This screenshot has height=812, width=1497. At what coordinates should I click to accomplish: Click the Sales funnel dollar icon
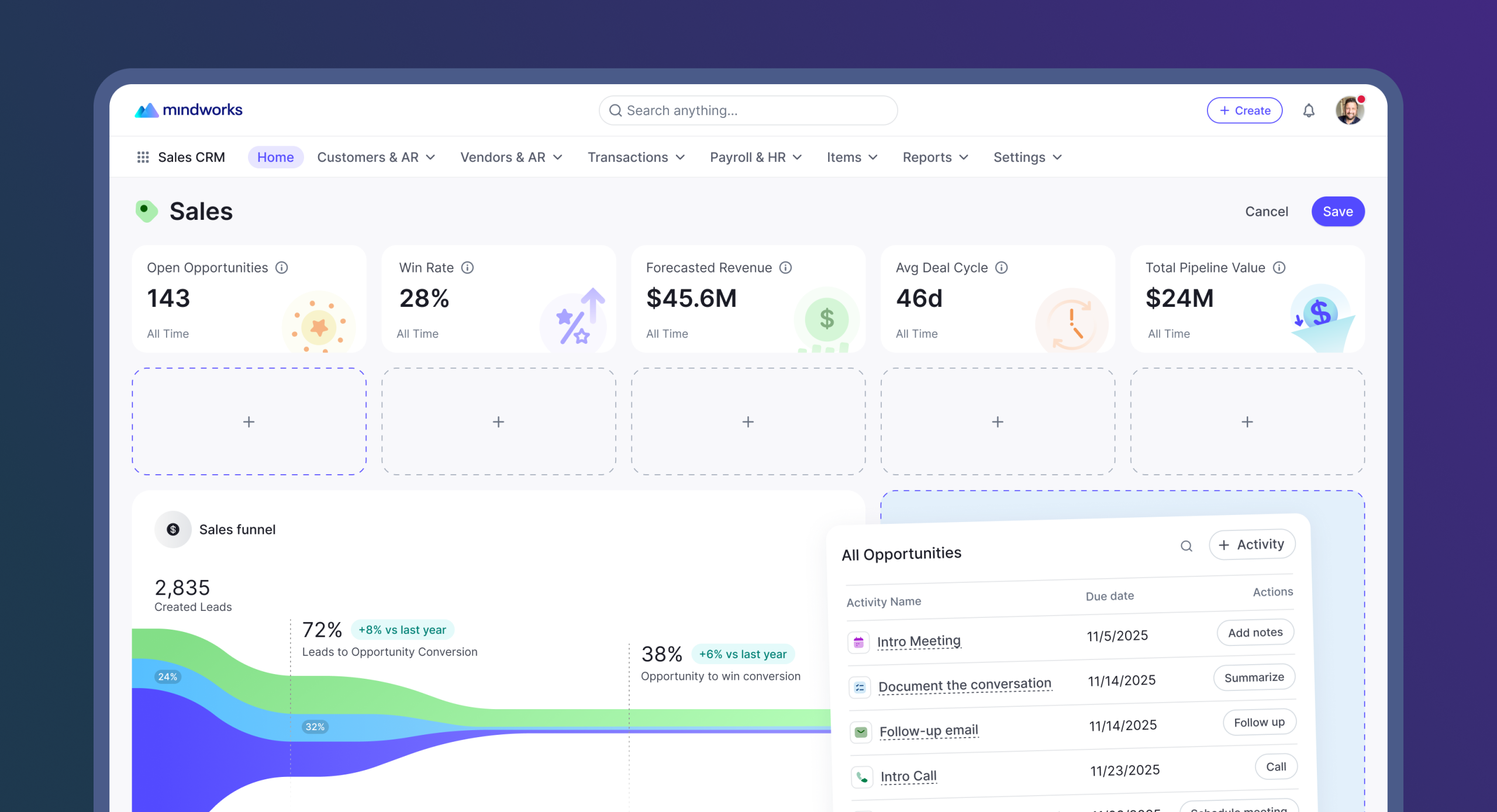click(x=173, y=530)
